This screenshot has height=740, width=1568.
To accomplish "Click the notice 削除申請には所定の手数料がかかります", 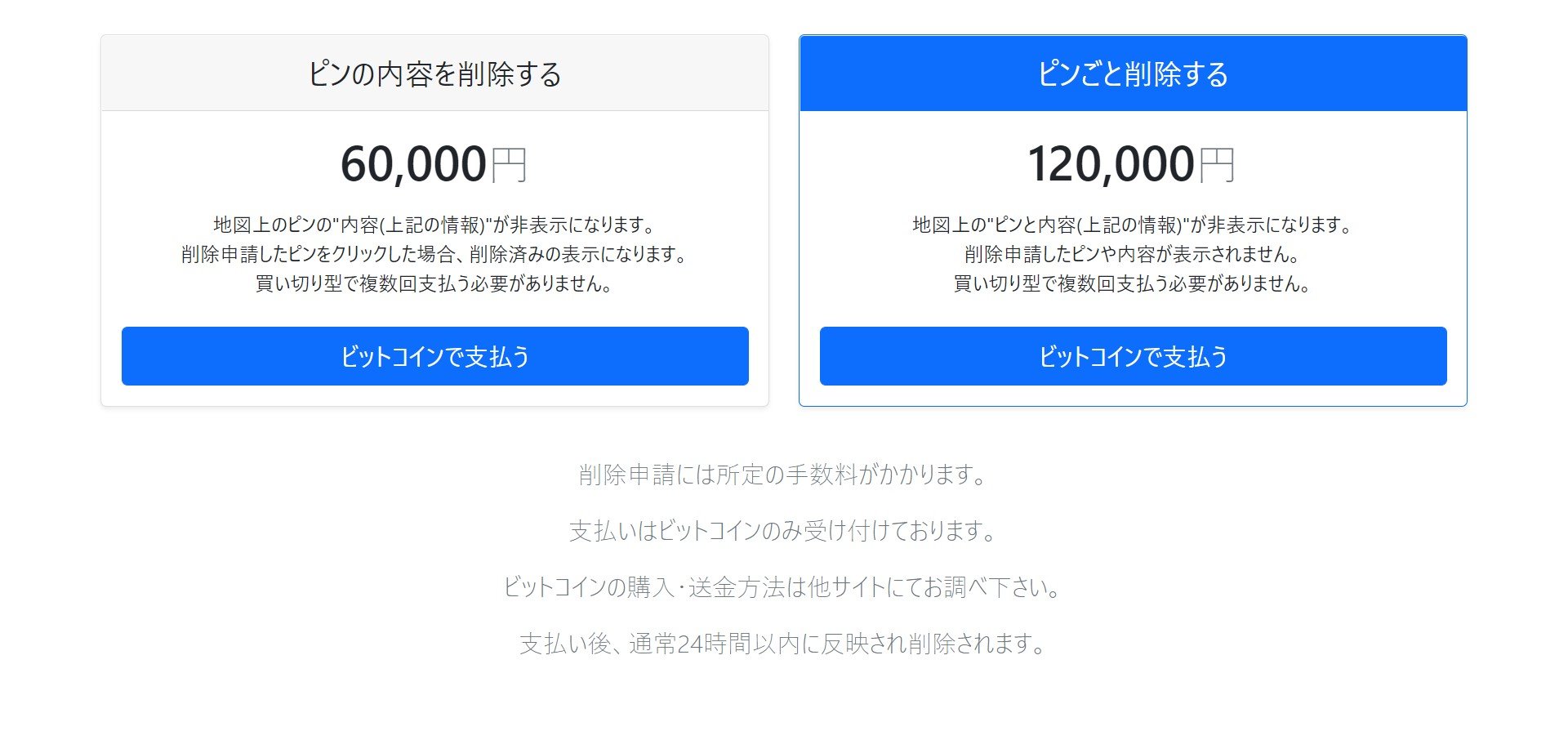I will click(x=784, y=475).
